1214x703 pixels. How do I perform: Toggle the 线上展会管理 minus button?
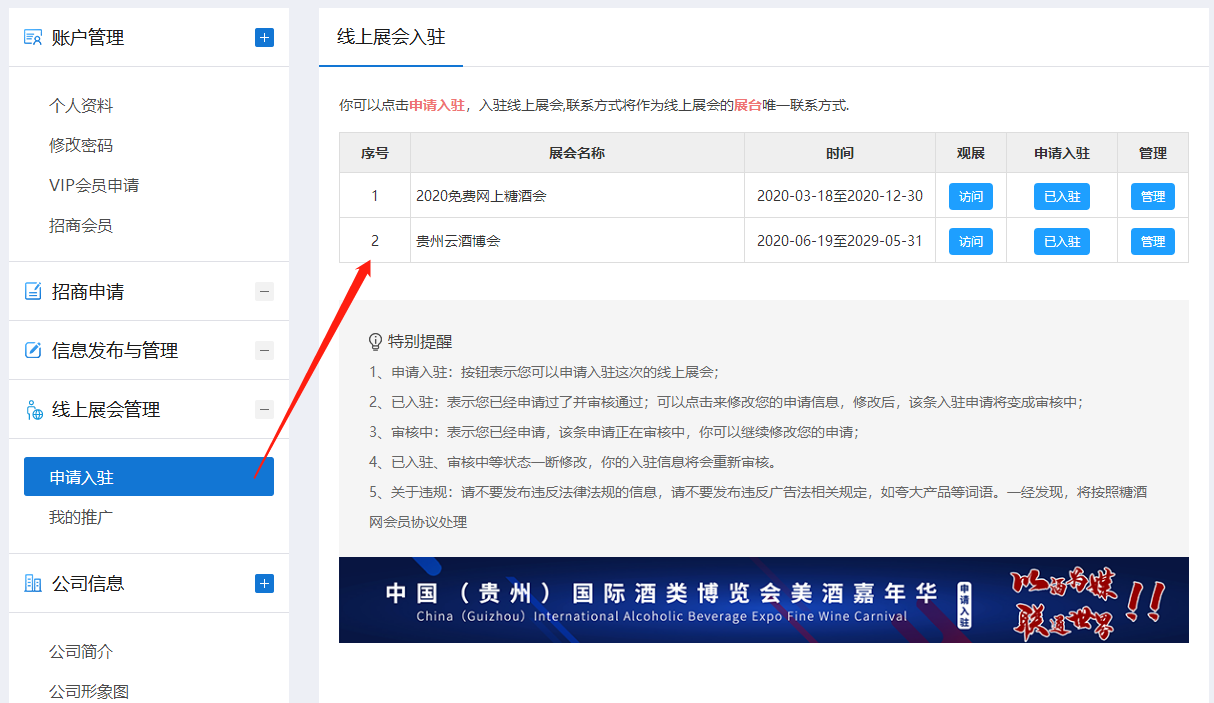[264, 410]
